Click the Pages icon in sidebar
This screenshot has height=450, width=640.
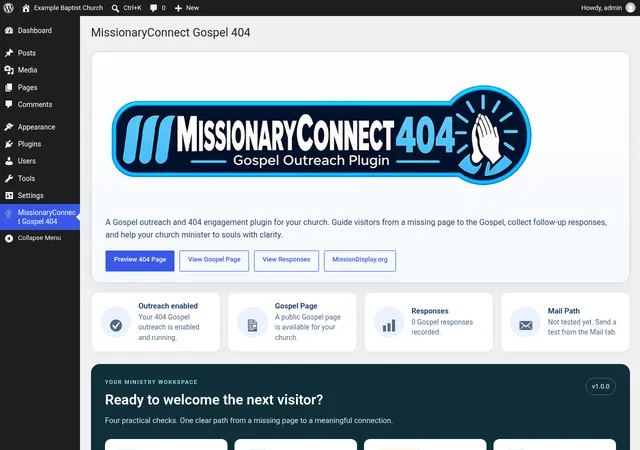(x=9, y=87)
